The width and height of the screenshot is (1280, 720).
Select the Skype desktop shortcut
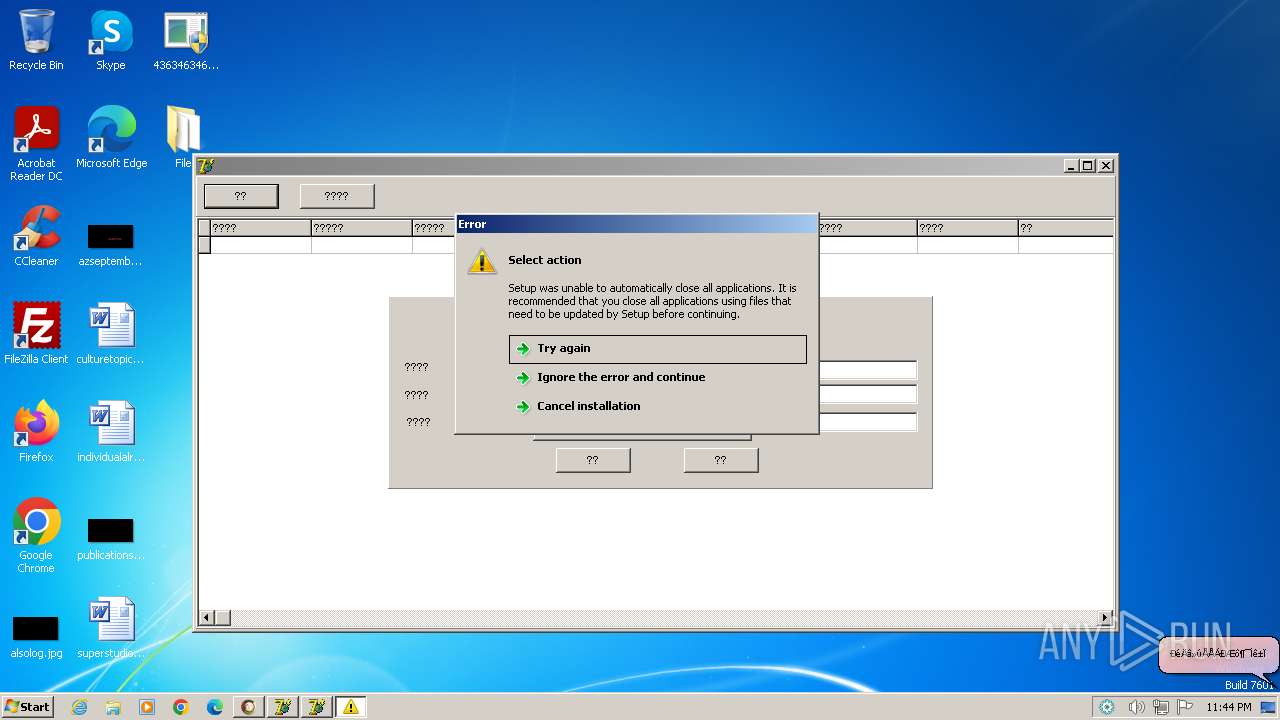[111, 40]
